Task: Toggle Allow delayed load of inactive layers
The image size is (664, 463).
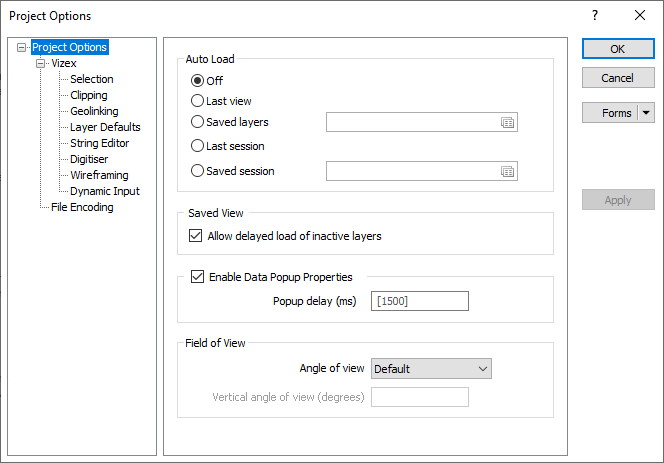Action: pos(197,236)
